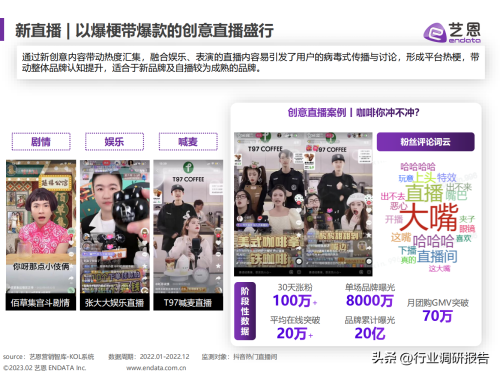Click the green word 直播 in word cloud
Screen dimensions: 500x375
coord(424,193)
